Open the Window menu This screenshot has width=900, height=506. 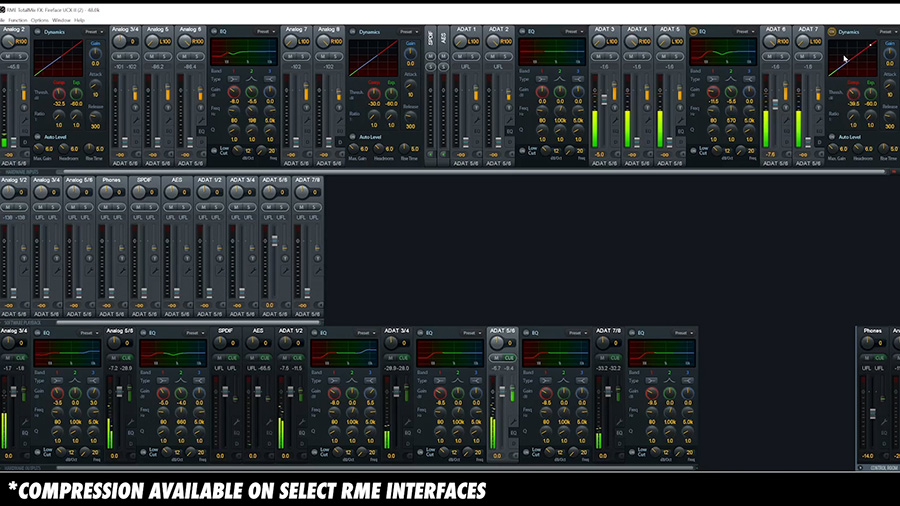61,20
